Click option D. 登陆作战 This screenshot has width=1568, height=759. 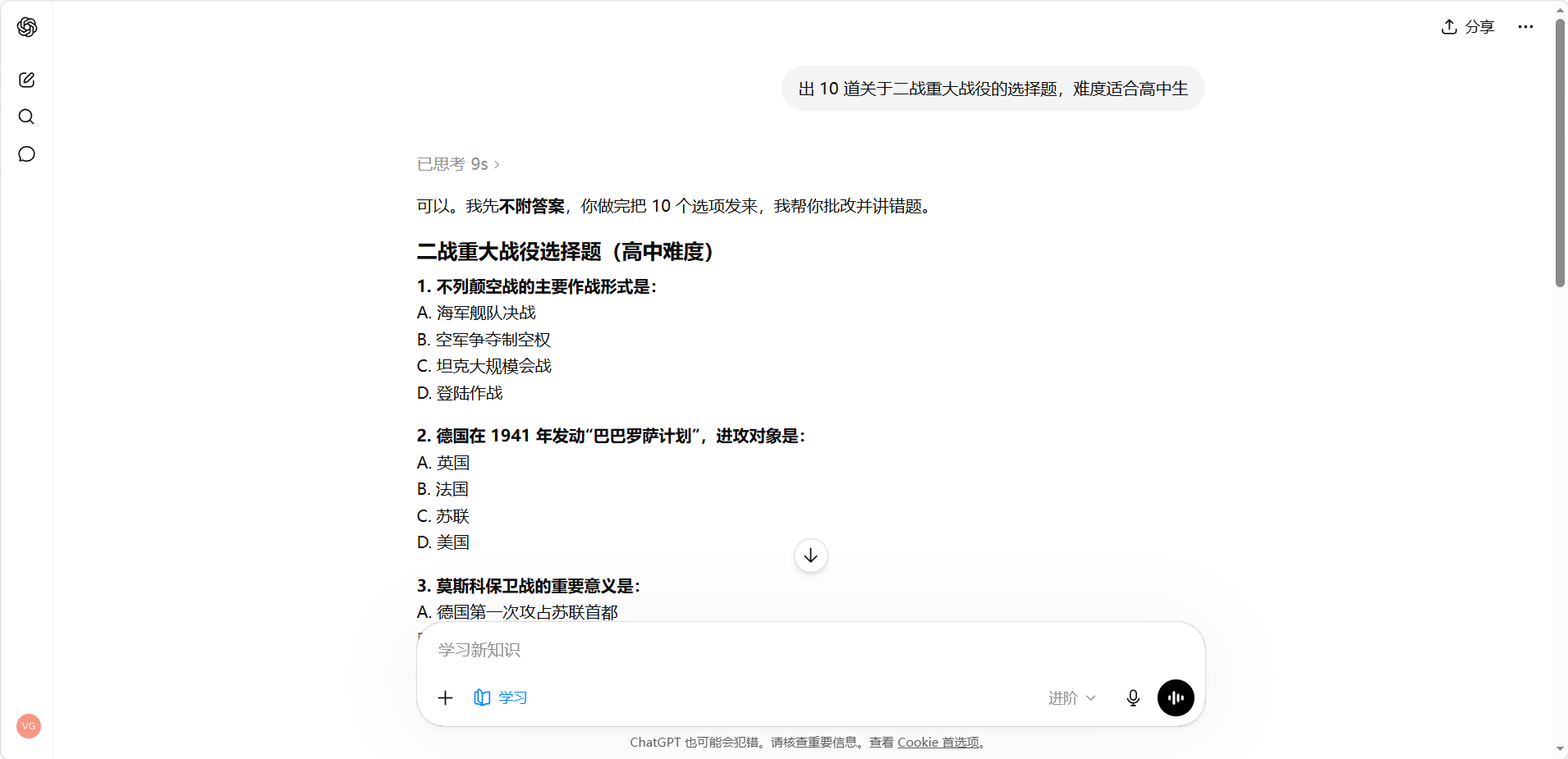460,393
